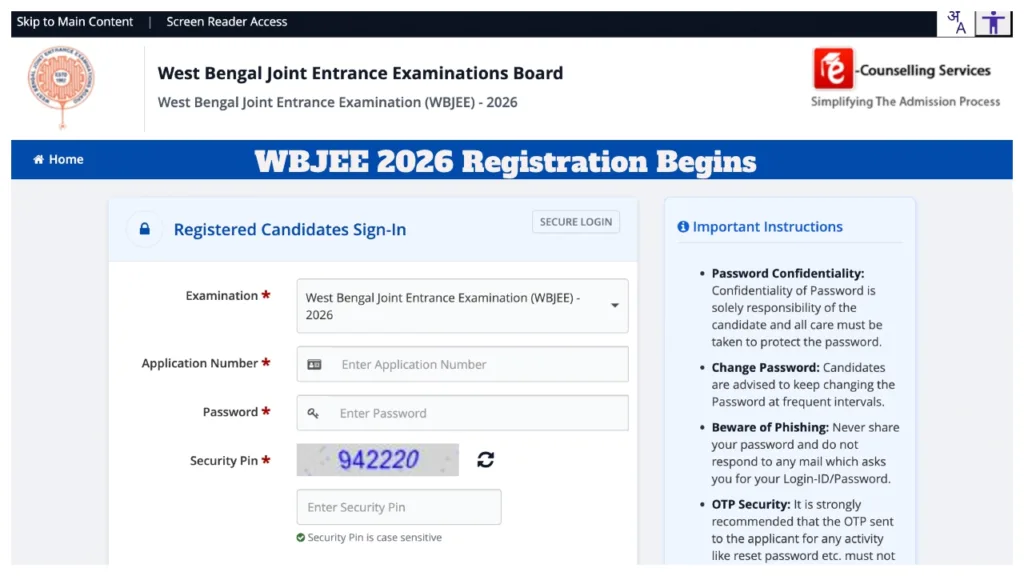Open the Examination dropdown
The width and height of the screenshot is (1024, 576).
462,305
